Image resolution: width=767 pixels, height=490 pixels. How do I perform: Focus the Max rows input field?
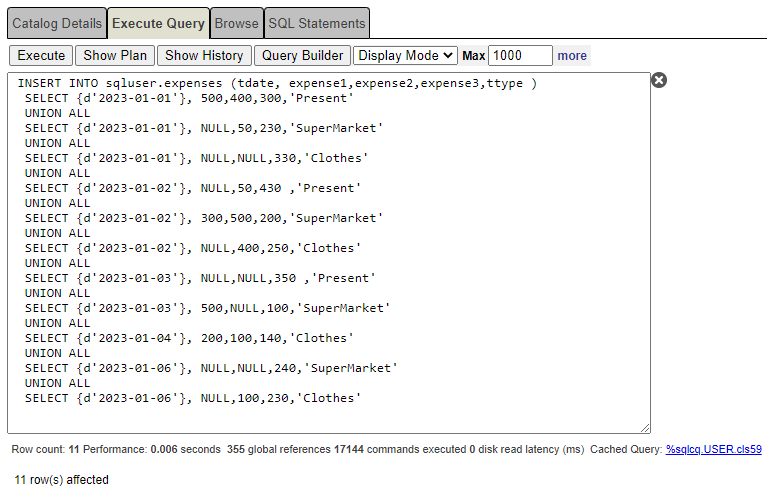520,56
